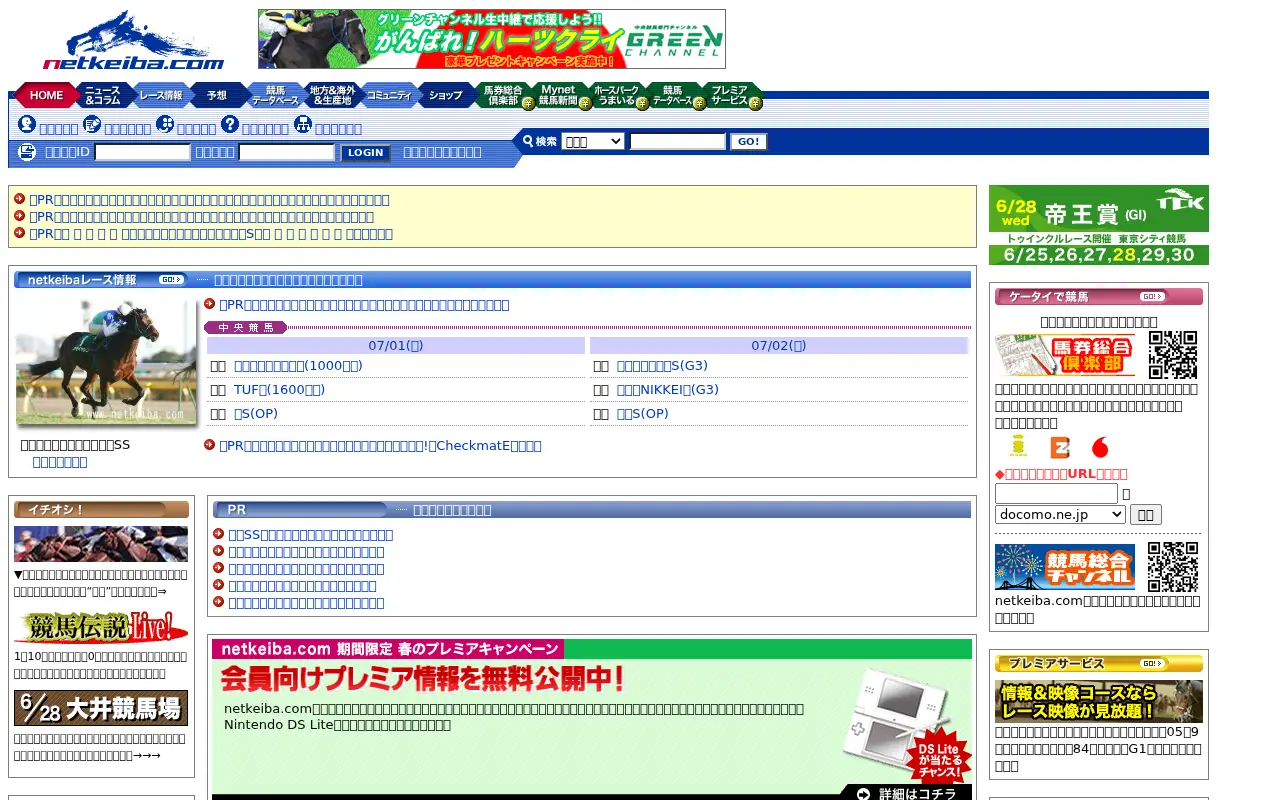Open the racehorse photo thumbnail
Viewport: 1280px width, 800px height.
pos(106,362)
